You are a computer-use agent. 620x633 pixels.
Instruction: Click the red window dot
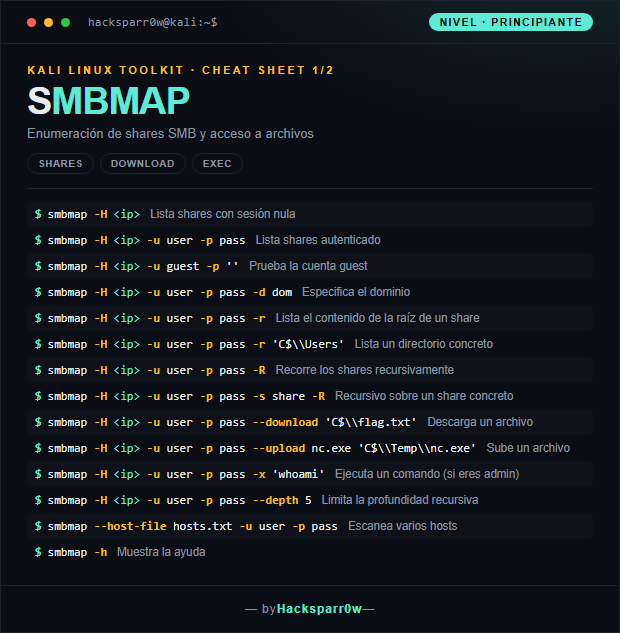point(31,23)
